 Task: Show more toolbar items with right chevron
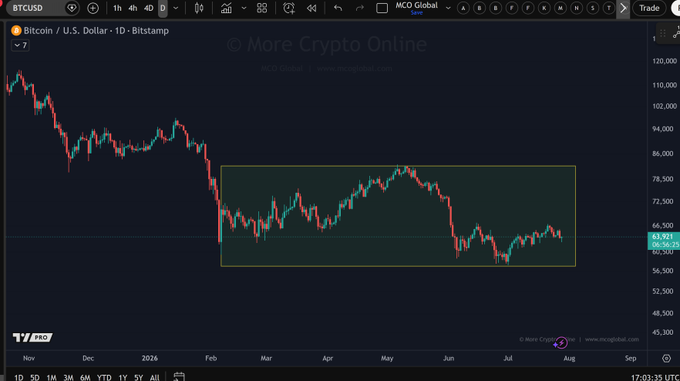tap(623, 8)
